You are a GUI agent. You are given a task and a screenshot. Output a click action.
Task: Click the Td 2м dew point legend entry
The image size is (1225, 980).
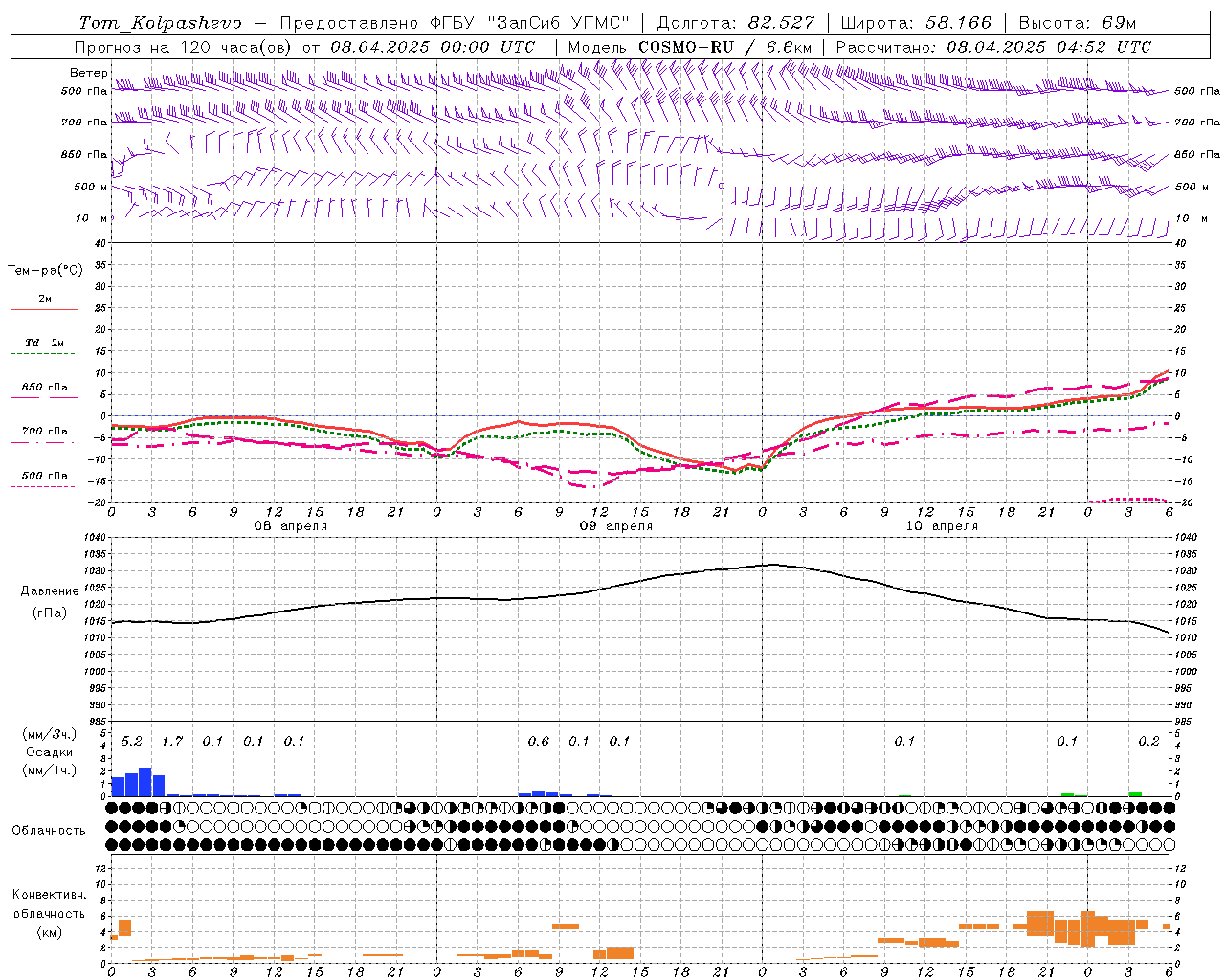44,343
